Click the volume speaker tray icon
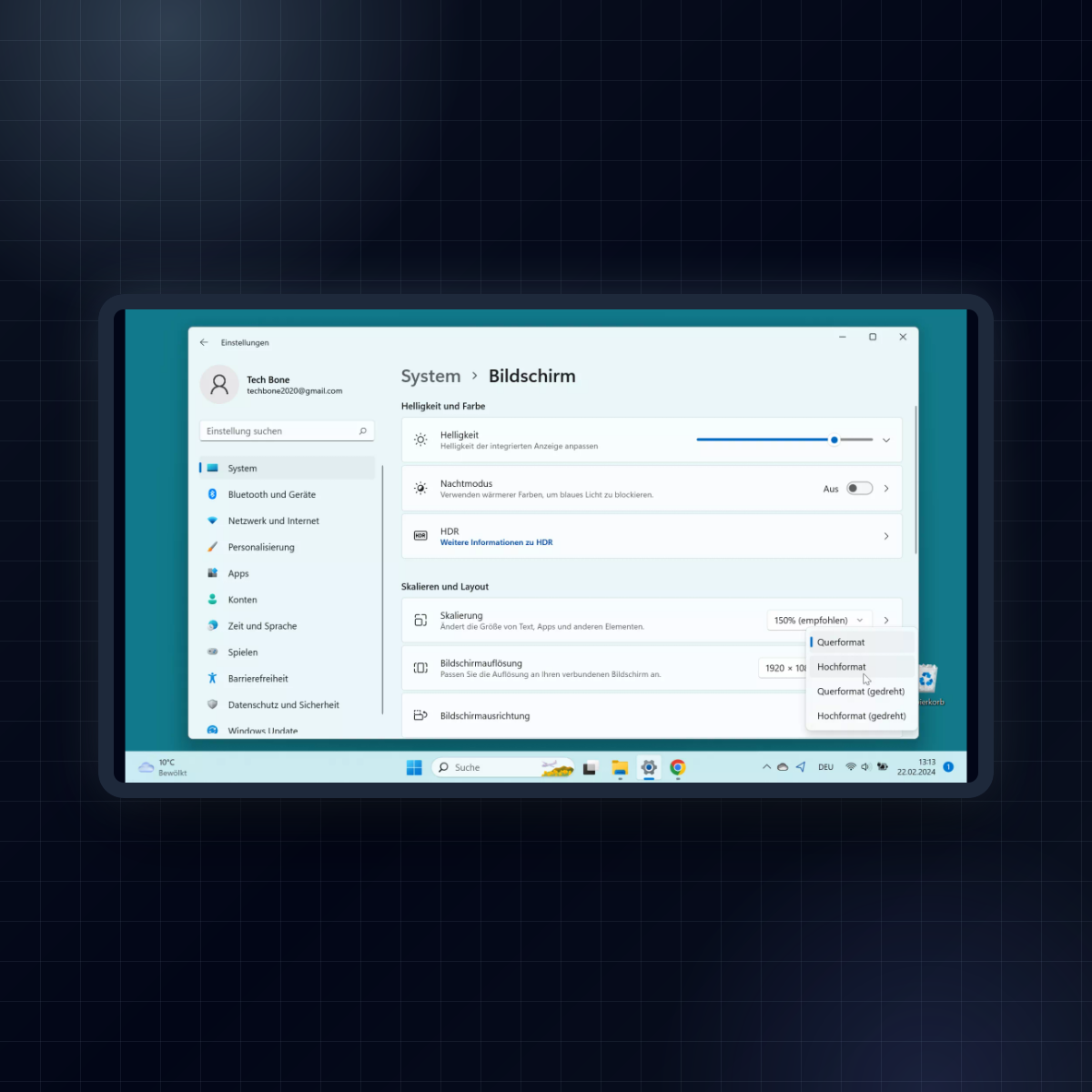 point(865,767)
